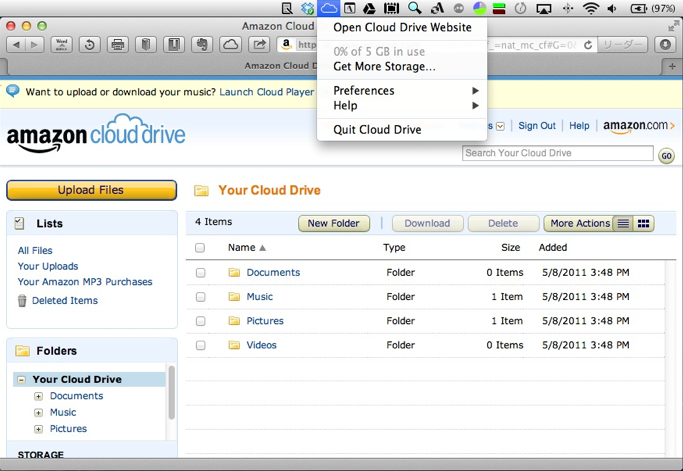Click the Safari back arrow button
Viewport: 683px width, 471px height.
pos(17,44)
